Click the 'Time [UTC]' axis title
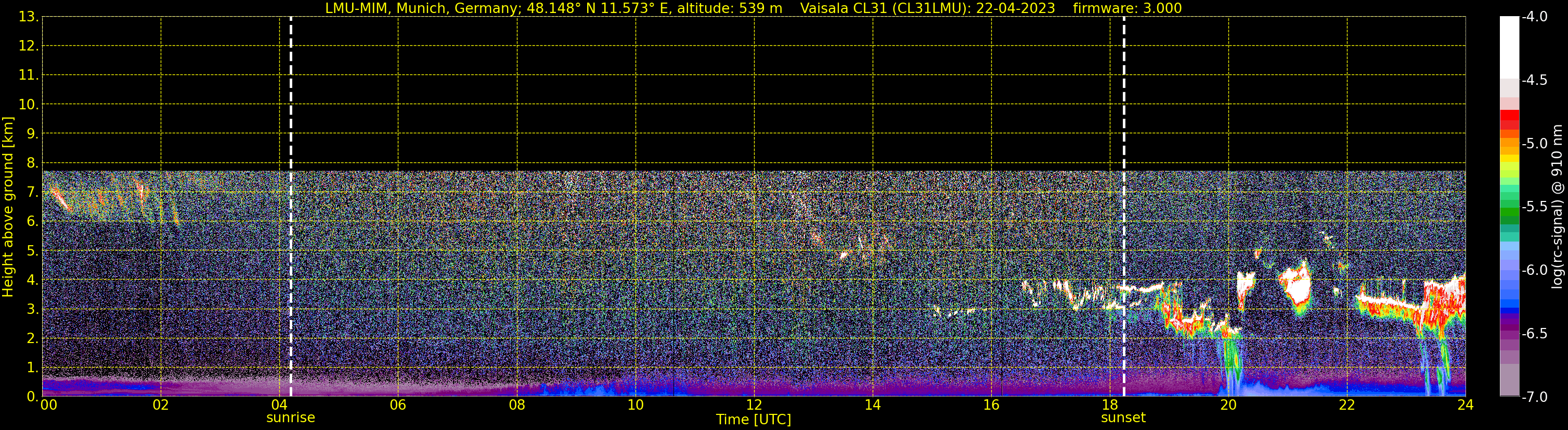Screen dimensions: 1568x430 pyautogui.click(x=754, y=420)
